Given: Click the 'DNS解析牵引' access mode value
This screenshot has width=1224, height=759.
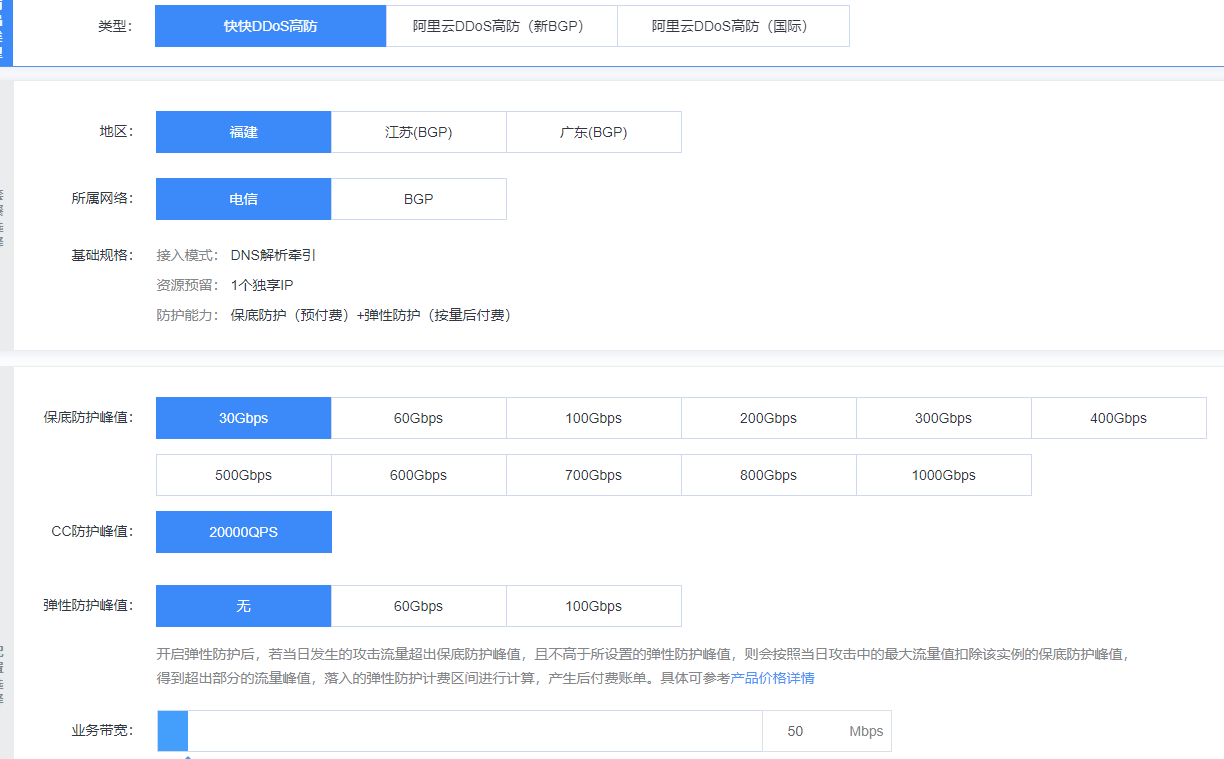Looking at the screenshot, I should coord(273,255).
